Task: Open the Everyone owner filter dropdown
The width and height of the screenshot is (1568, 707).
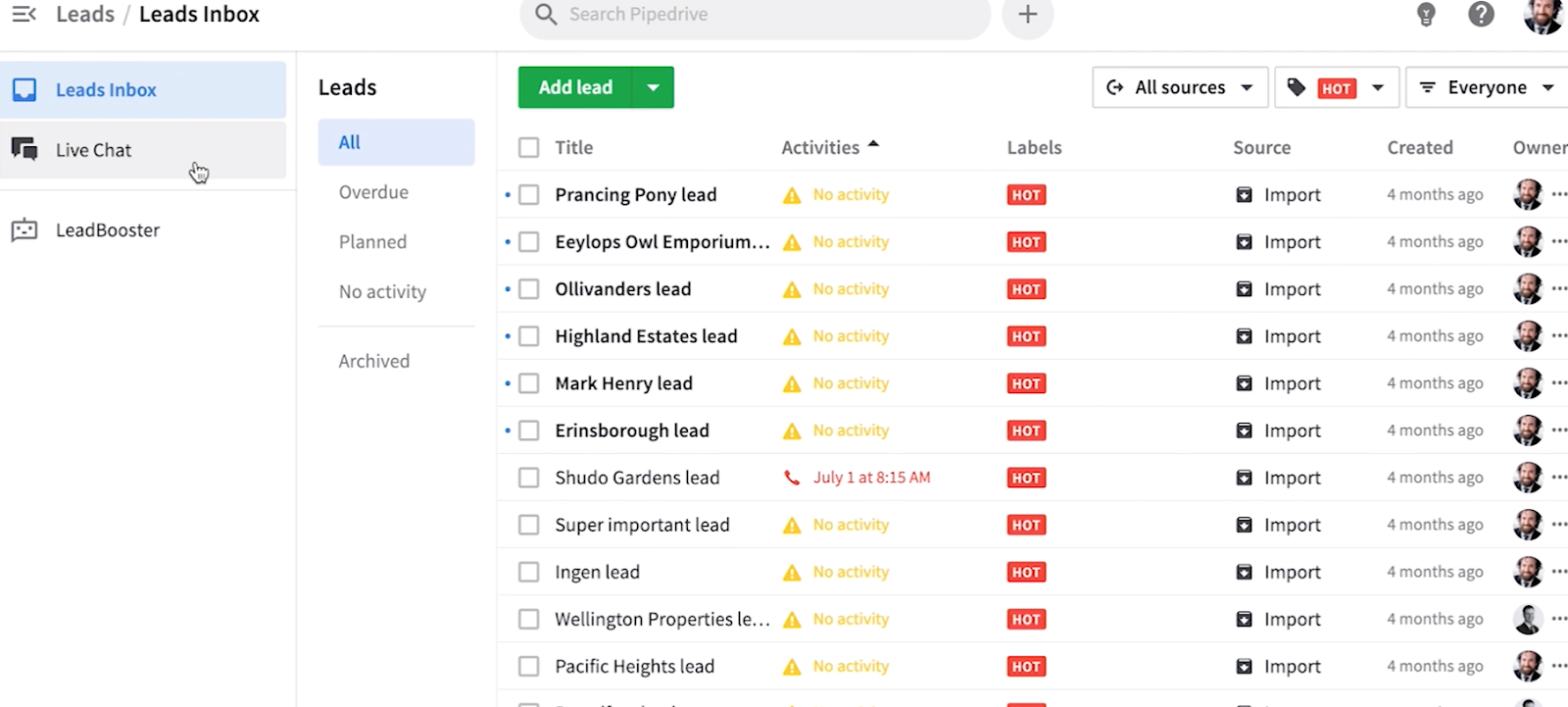Action: pos(1486,87)
